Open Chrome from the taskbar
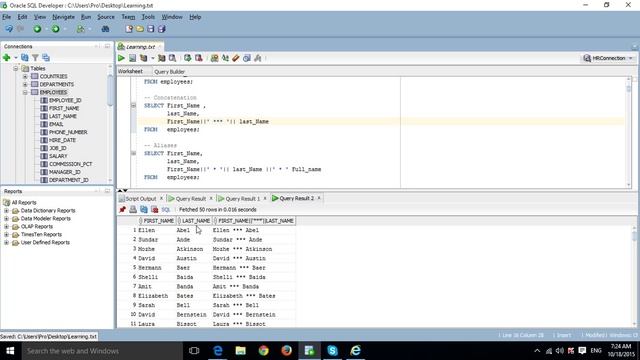The height and width of the screenshot is (360, 640). [x=263, y=351]
